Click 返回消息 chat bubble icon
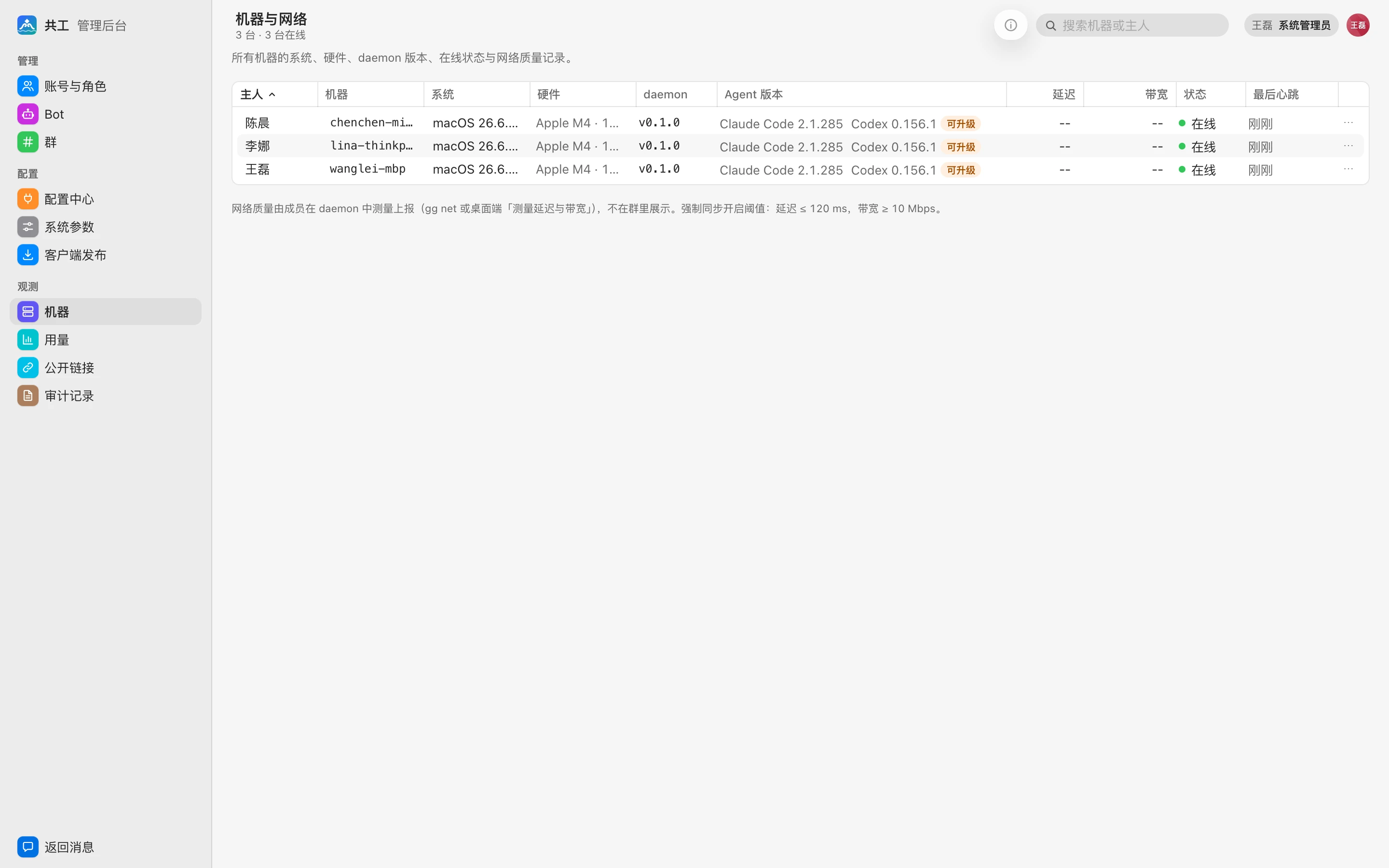Image resolution: width=1389 pixels, height=868 pixels. tap(27, 847)
